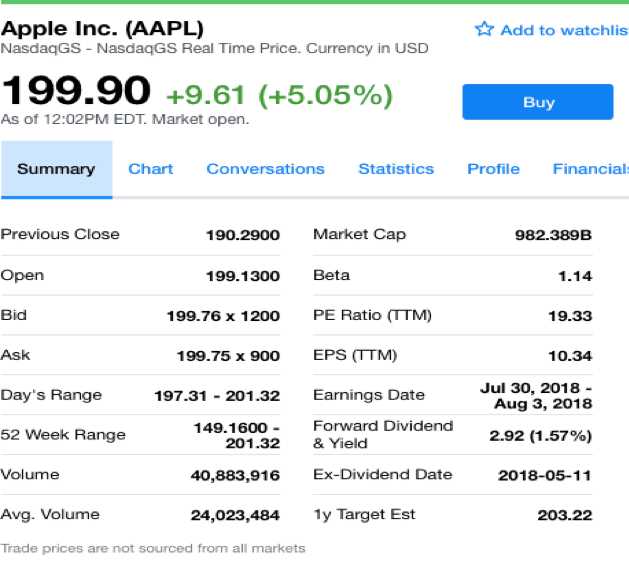629x566 pixels.
Task: Open the Statistics tab
Action: coord(396,169)
